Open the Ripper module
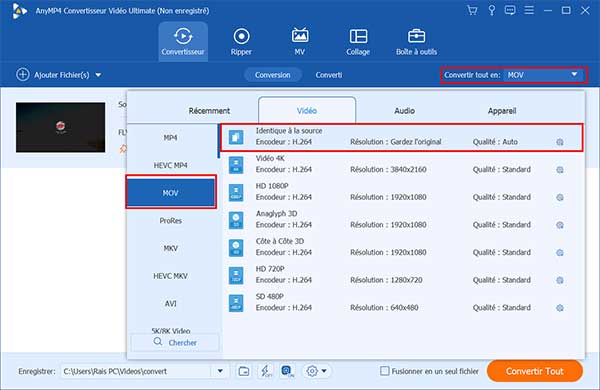 (241, 41)
